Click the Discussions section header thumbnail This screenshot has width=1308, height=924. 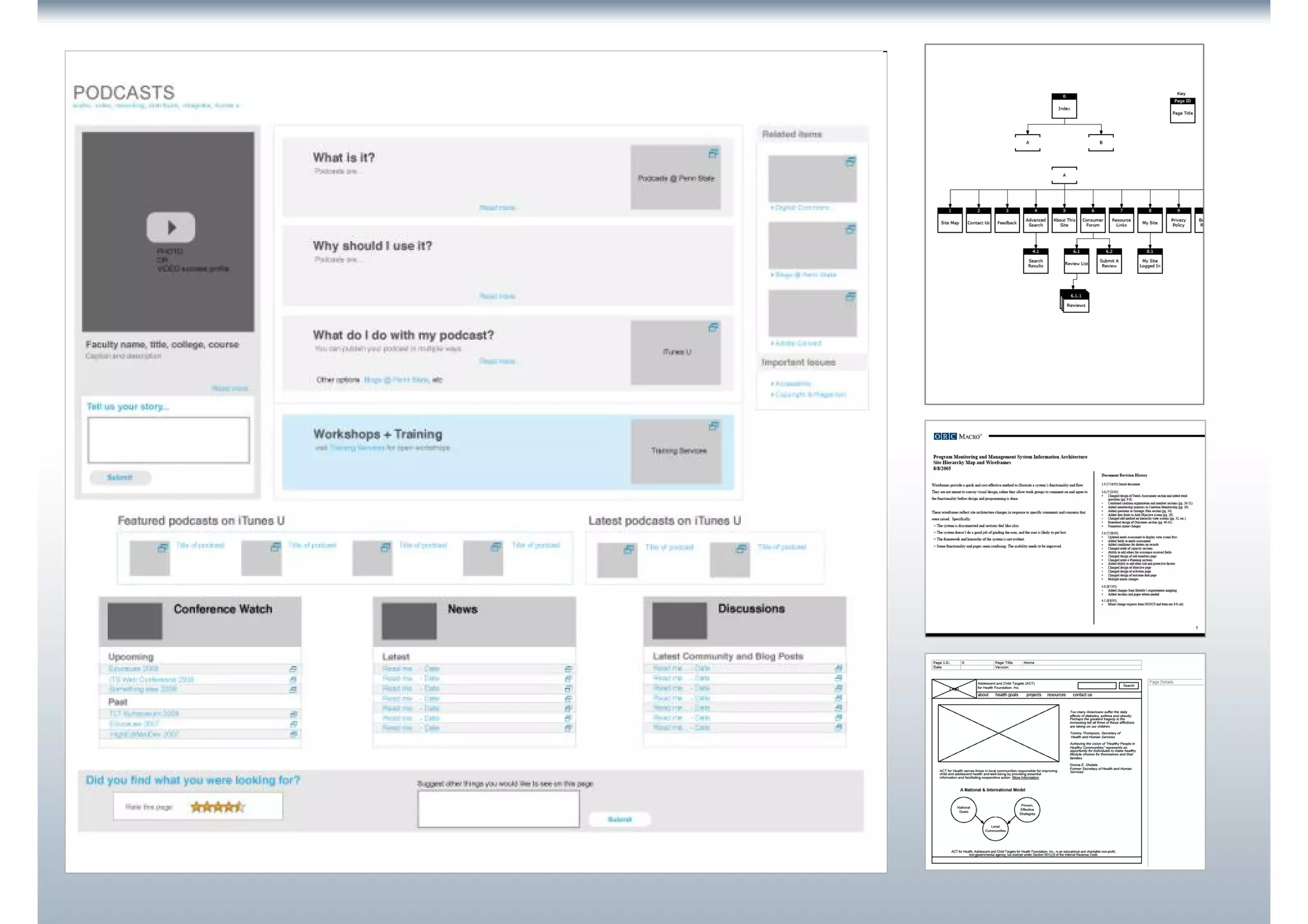coord(680,620)
